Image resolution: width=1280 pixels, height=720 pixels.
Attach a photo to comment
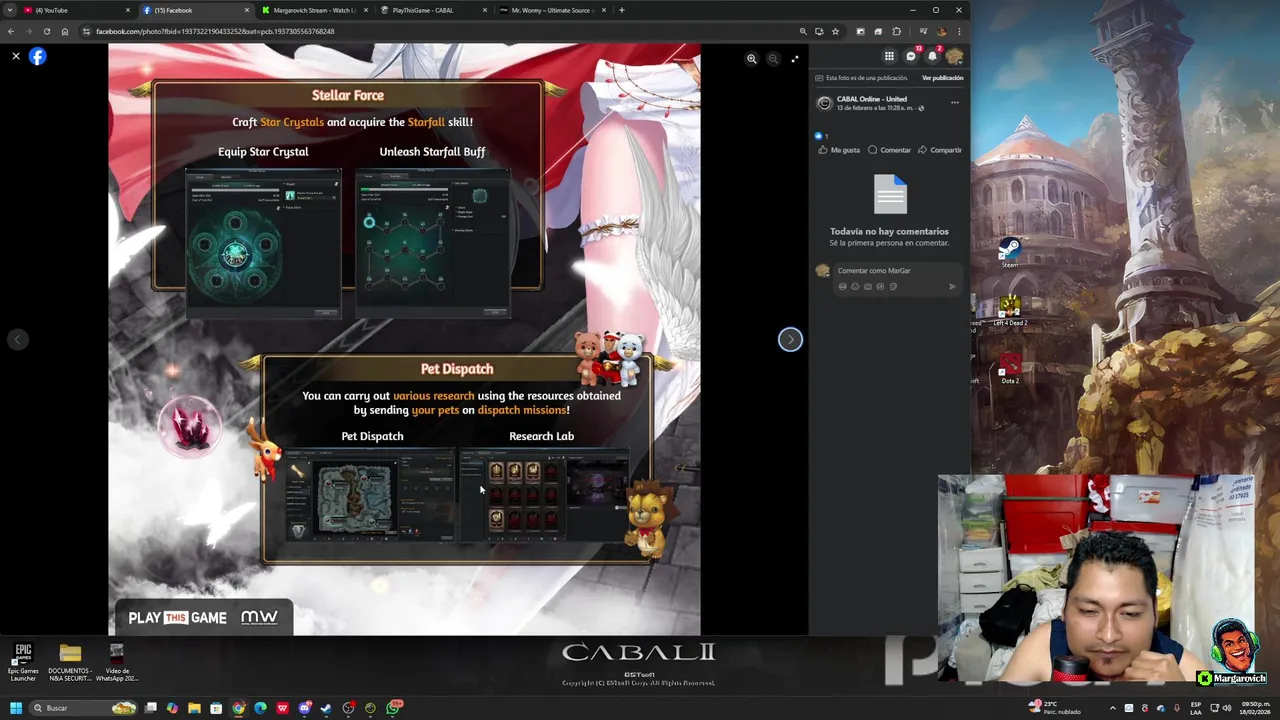[868, 287]
